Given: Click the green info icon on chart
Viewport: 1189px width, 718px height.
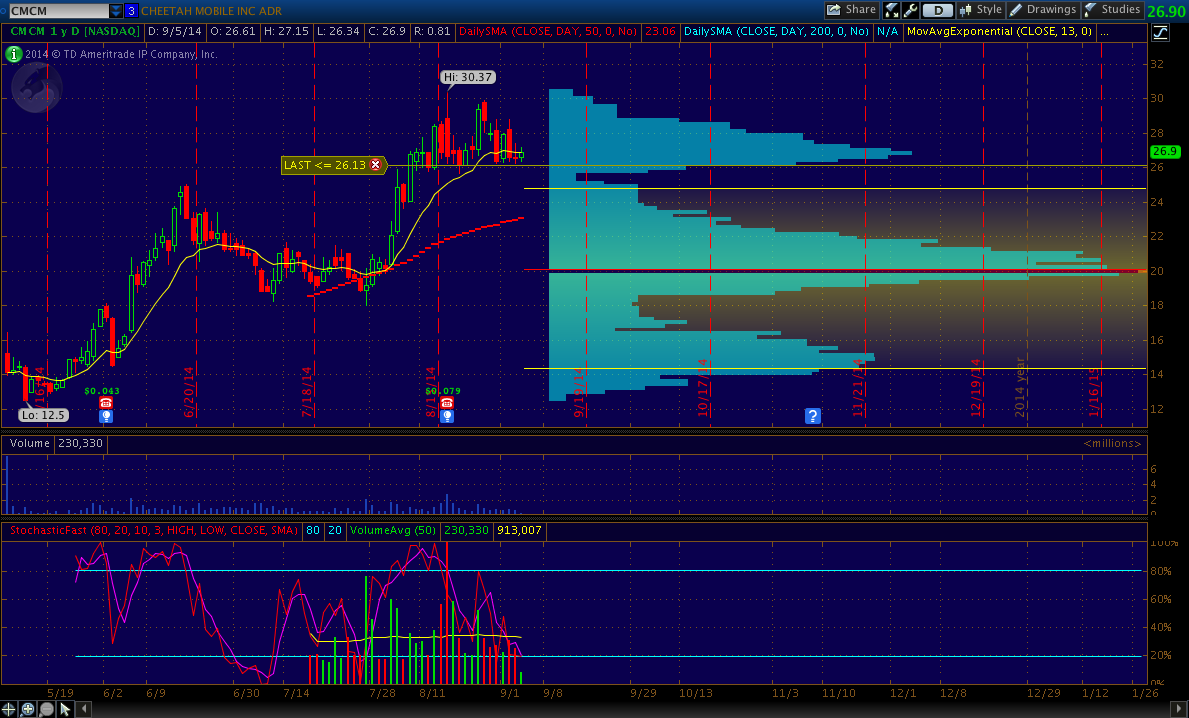Looking at the screenshot, I should pos(14,54).
